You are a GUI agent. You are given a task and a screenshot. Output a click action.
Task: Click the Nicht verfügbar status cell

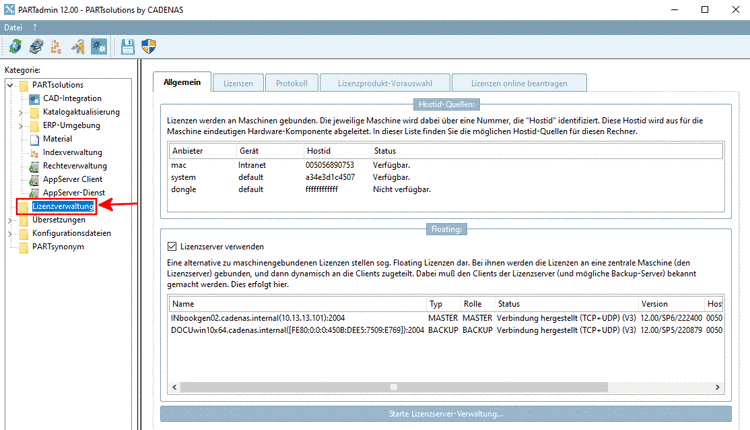point(402,189)
